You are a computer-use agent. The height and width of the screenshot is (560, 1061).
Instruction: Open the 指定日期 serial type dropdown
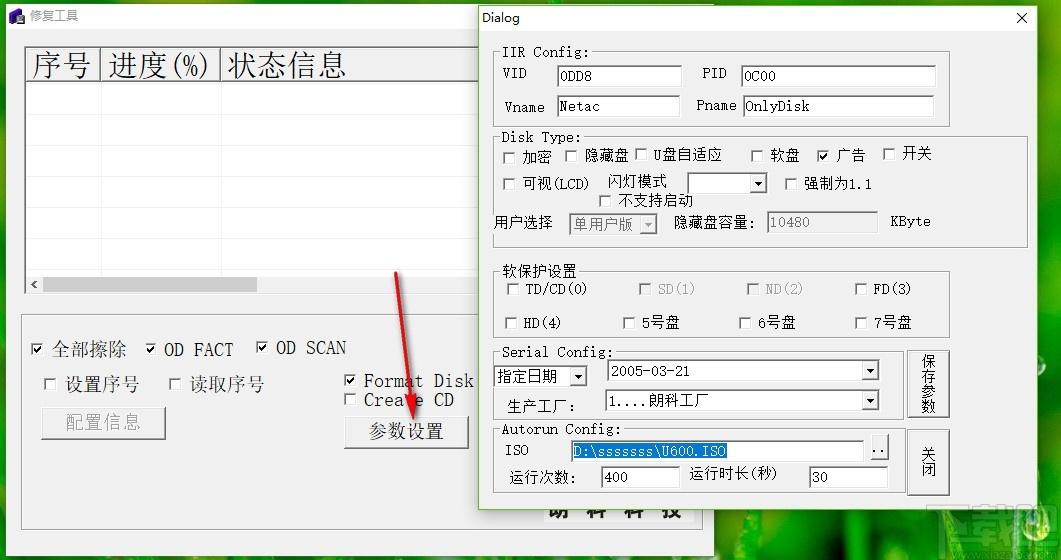(578, 376)
